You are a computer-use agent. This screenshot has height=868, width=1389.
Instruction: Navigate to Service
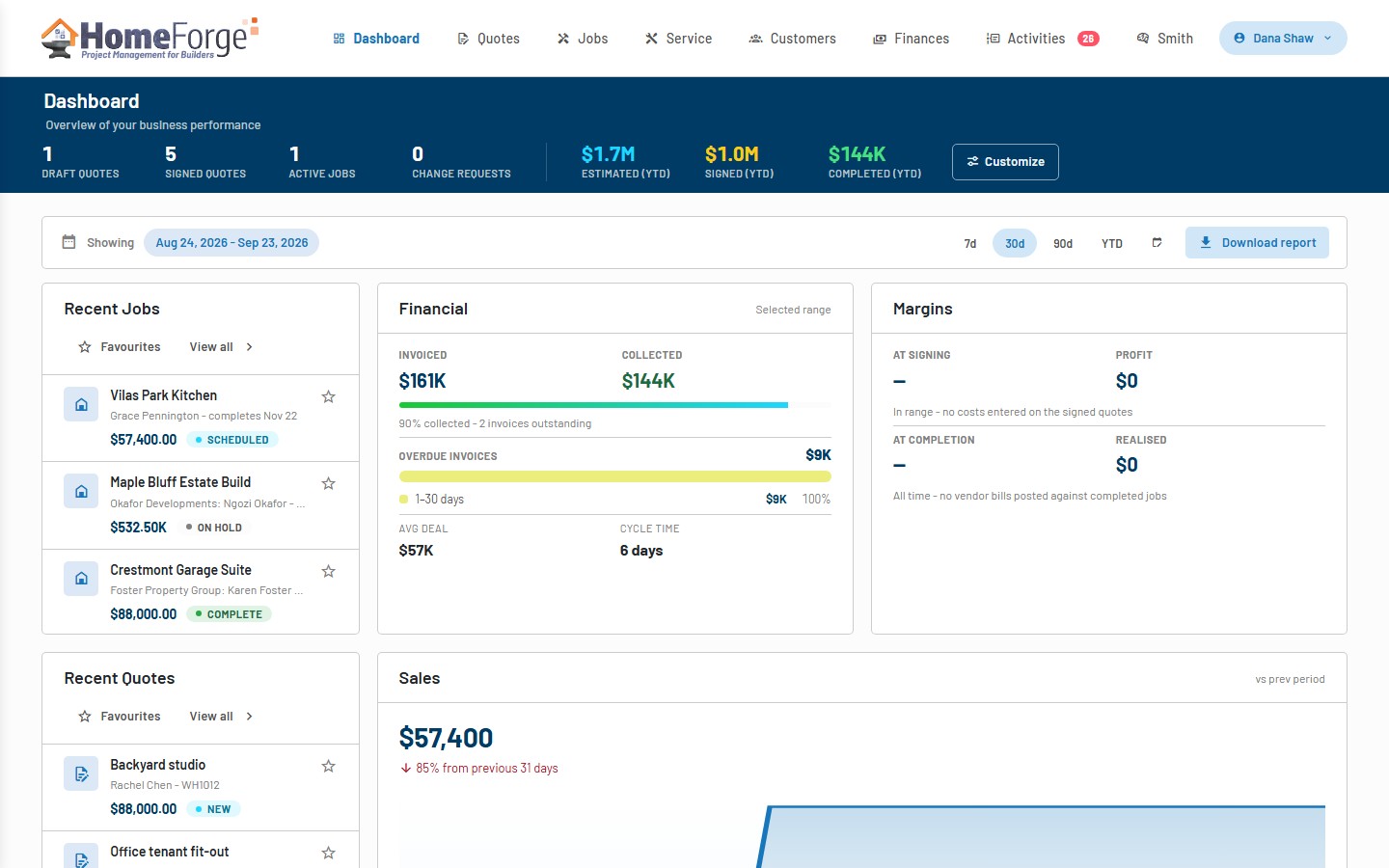(x=679, y=39)
